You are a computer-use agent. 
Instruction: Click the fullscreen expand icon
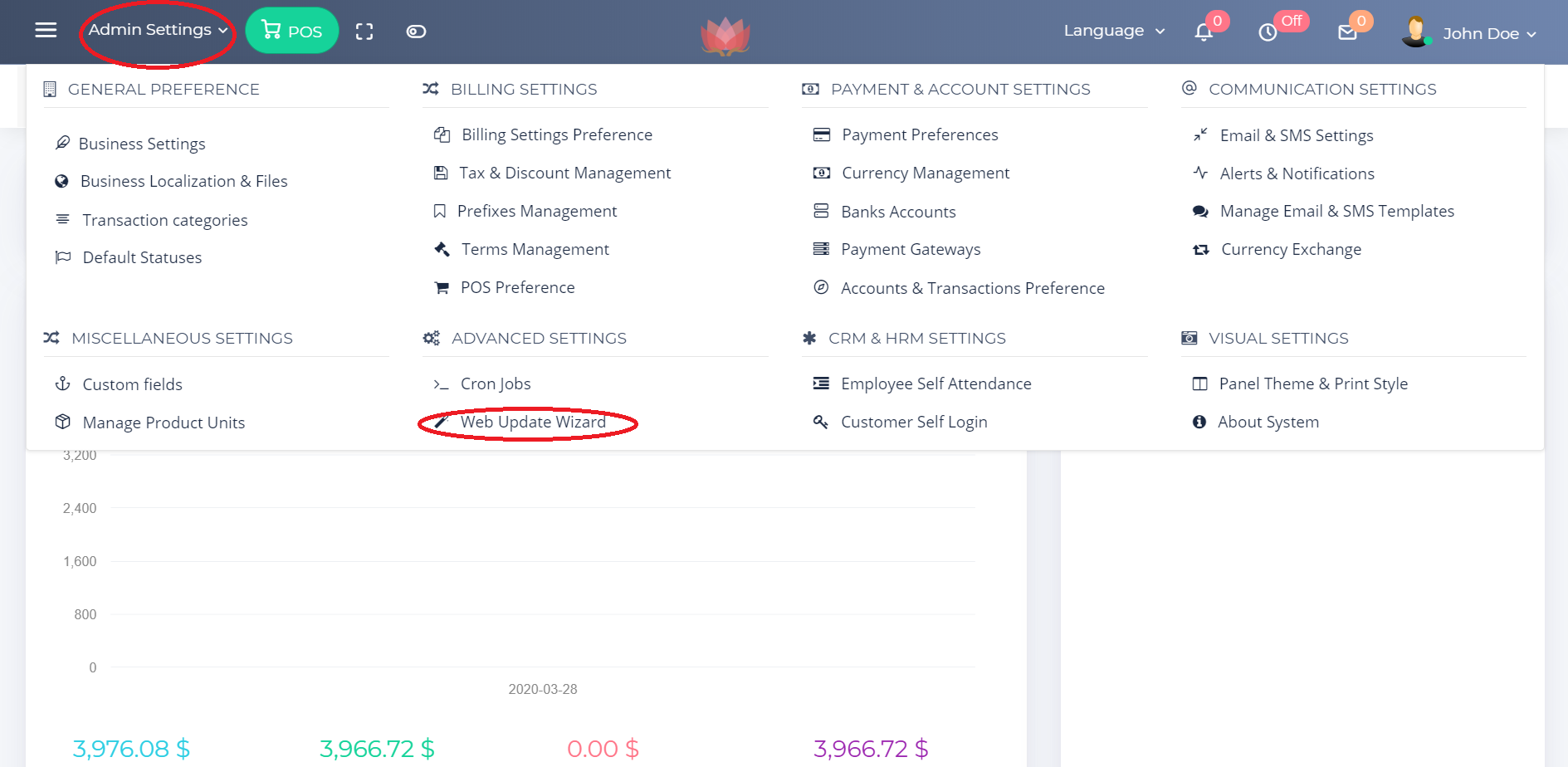364,32
